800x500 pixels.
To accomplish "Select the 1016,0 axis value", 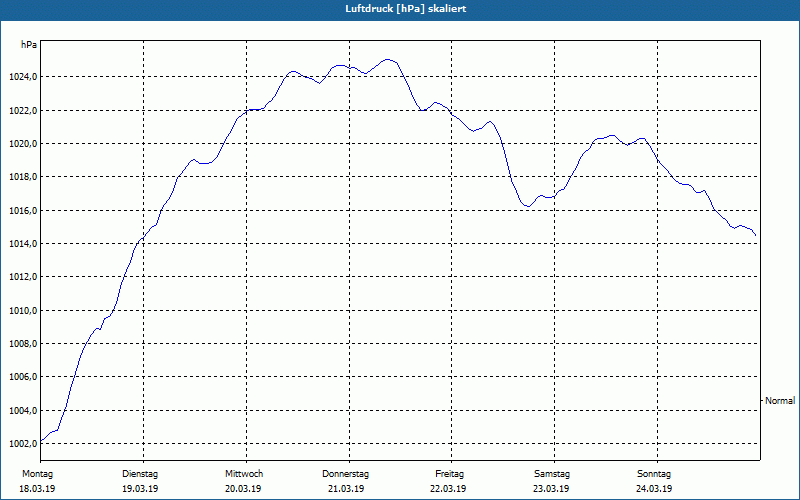I will coord(23,211).
